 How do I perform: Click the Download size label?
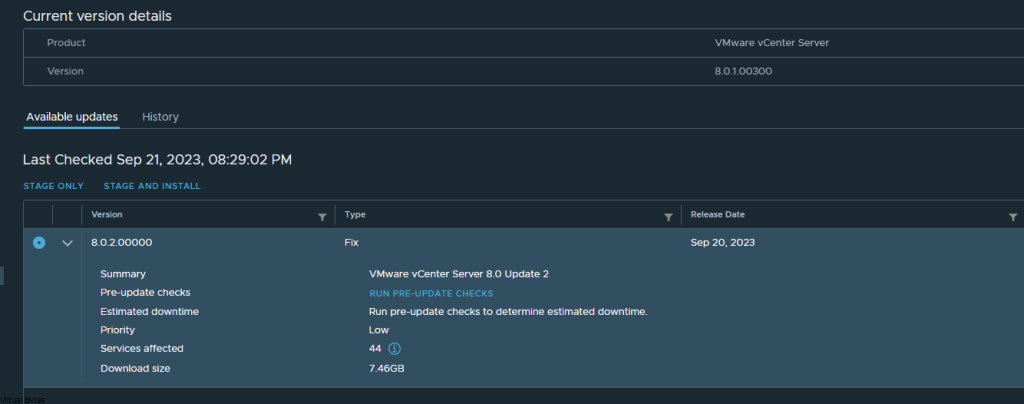[135, 369]
